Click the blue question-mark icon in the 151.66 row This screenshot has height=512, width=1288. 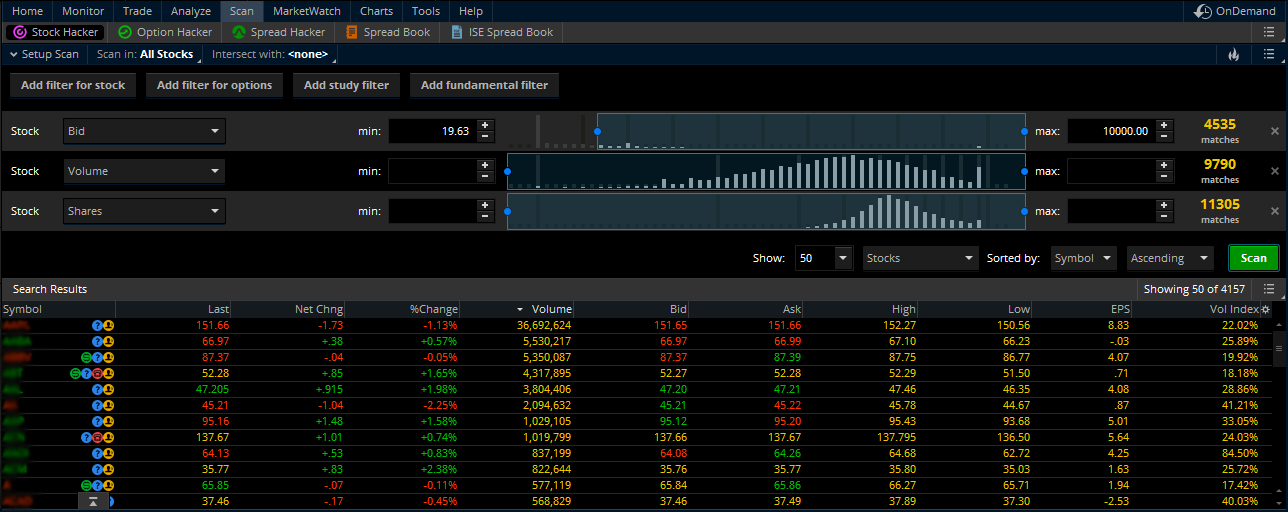97,325
